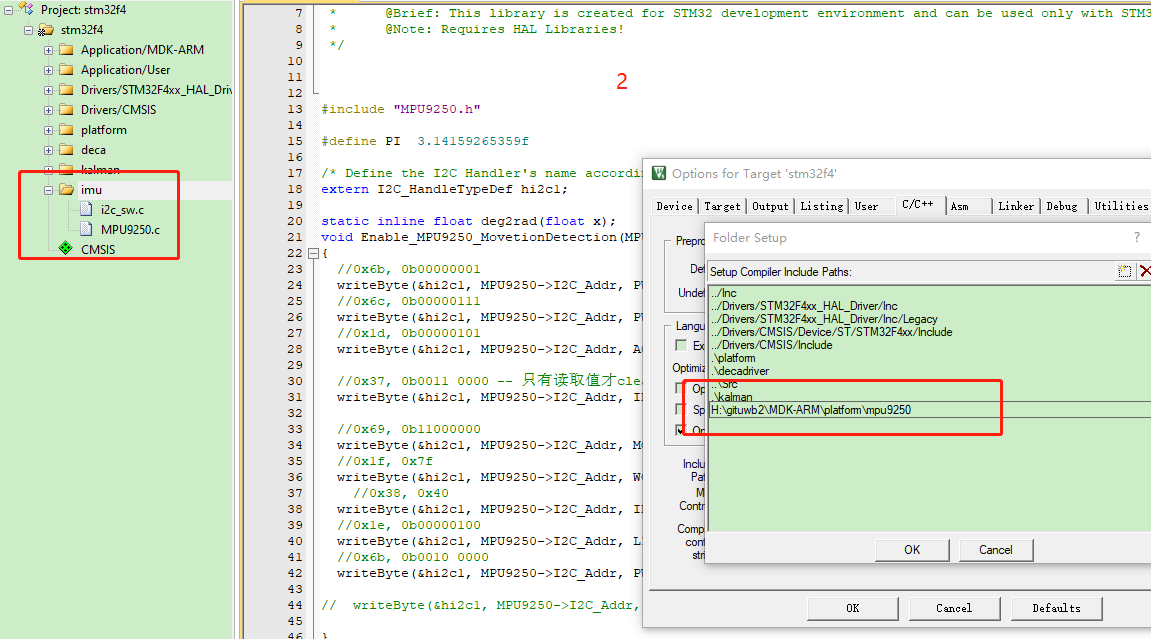
Task: Expand the Drivers/CMSIS group
Action: click(48, 110)
